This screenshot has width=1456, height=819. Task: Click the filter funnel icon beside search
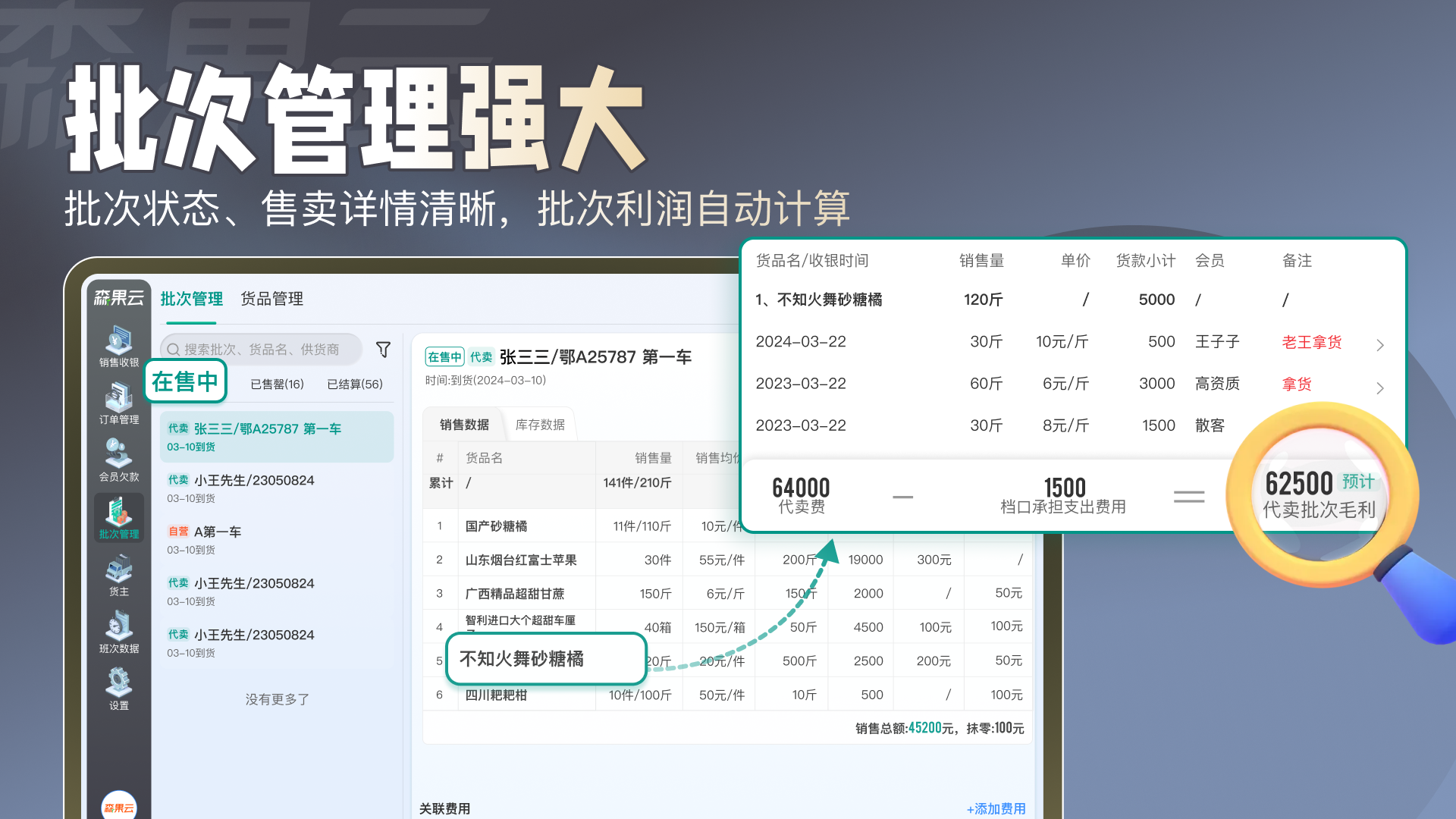383,350
